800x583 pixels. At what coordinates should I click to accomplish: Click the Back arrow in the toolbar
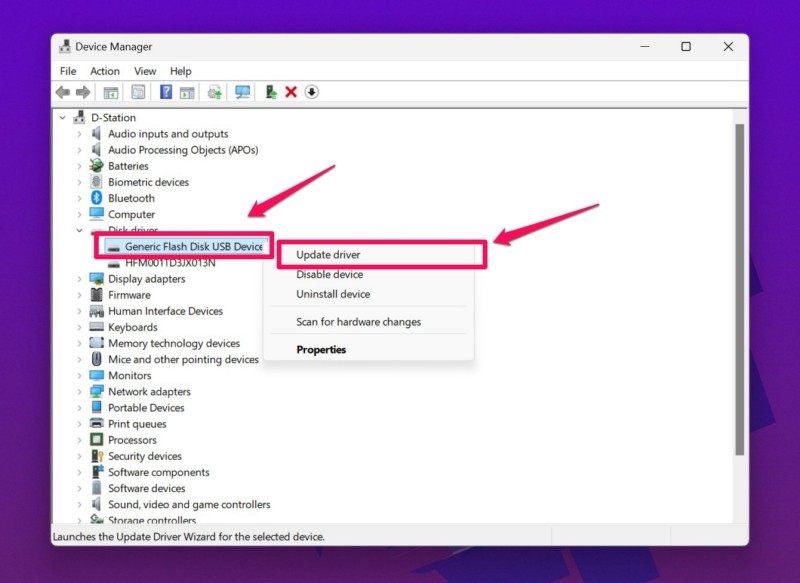click(x=62, y=92)
